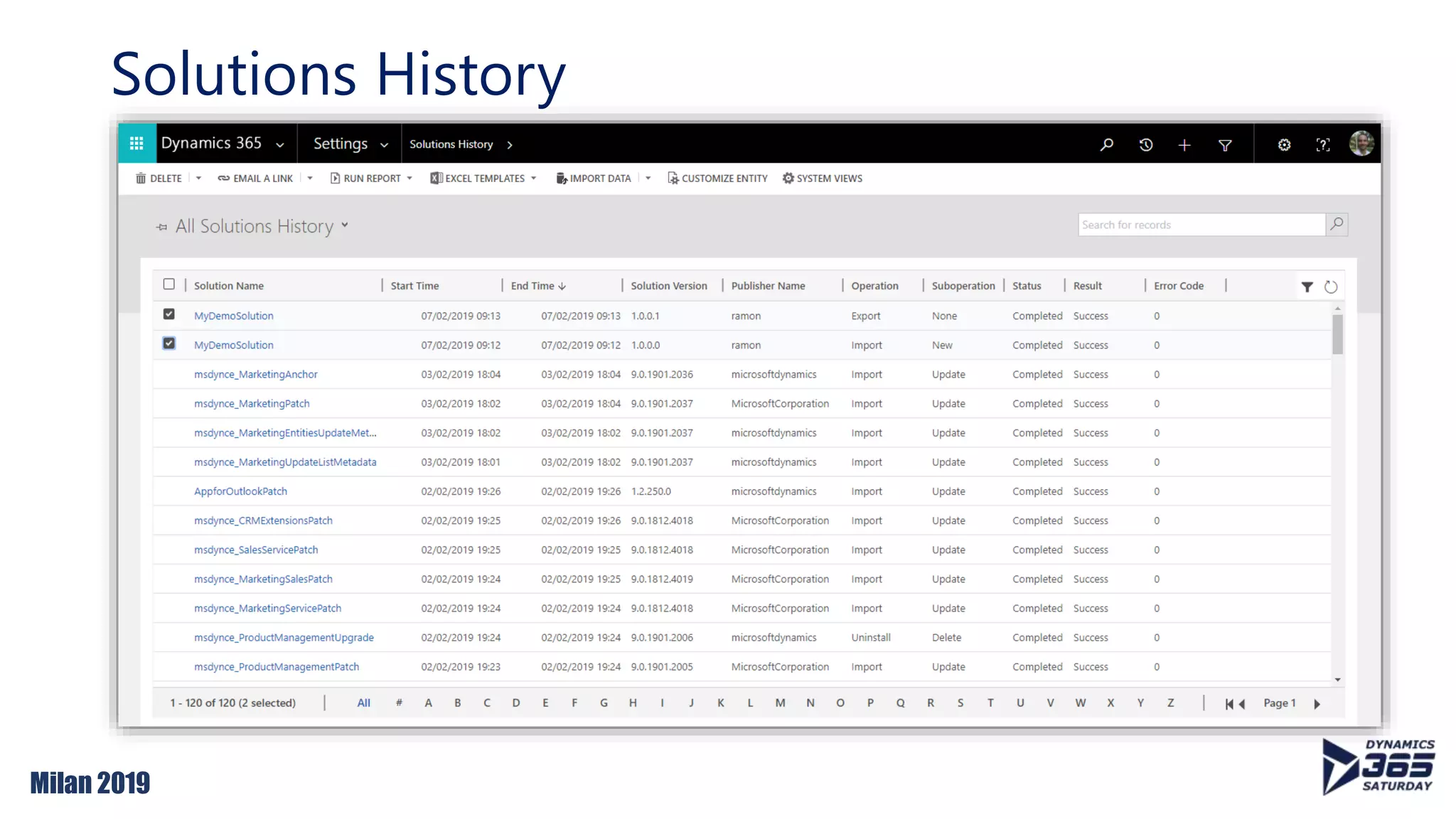The width and height of the screenshot is (1456, 819).
Task: Expand the Run Report dropdown arrow
Action: click(409, 178)
